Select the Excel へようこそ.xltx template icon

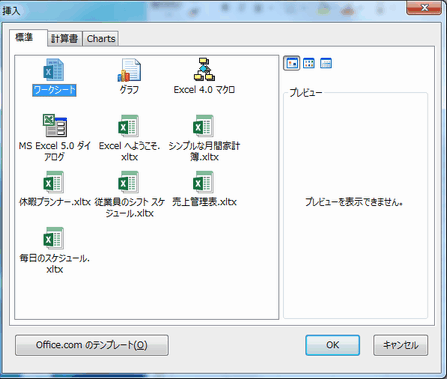tap(128, 126)
